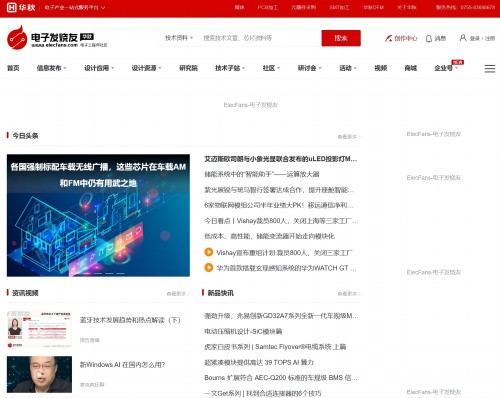Open the 今日看点 Vishay 裁员800人 article
This screenshot has height=398, width=500.
pyautogui.click(x=281, y=221)
